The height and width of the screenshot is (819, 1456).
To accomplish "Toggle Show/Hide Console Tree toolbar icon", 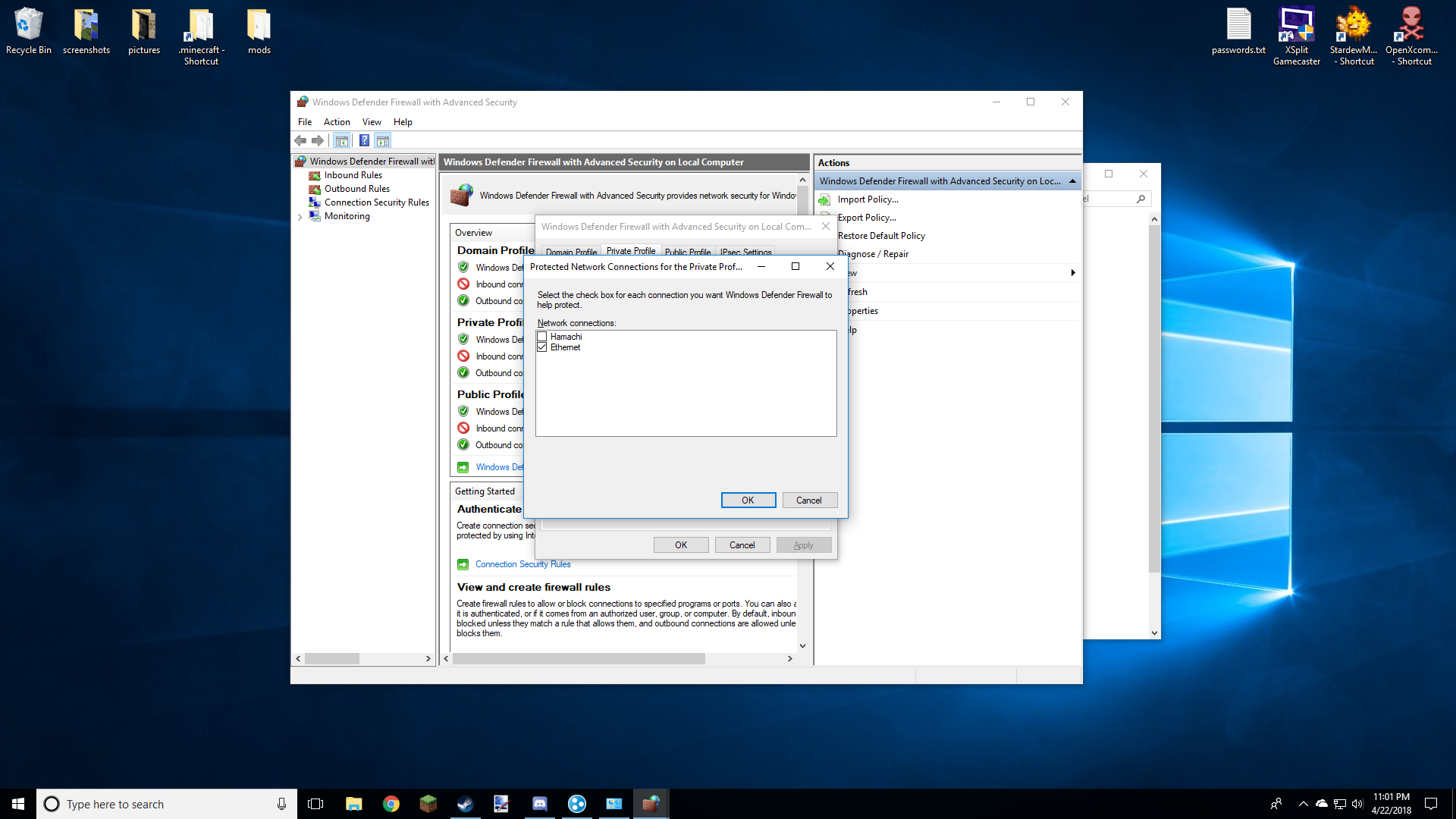I will 342,140.
